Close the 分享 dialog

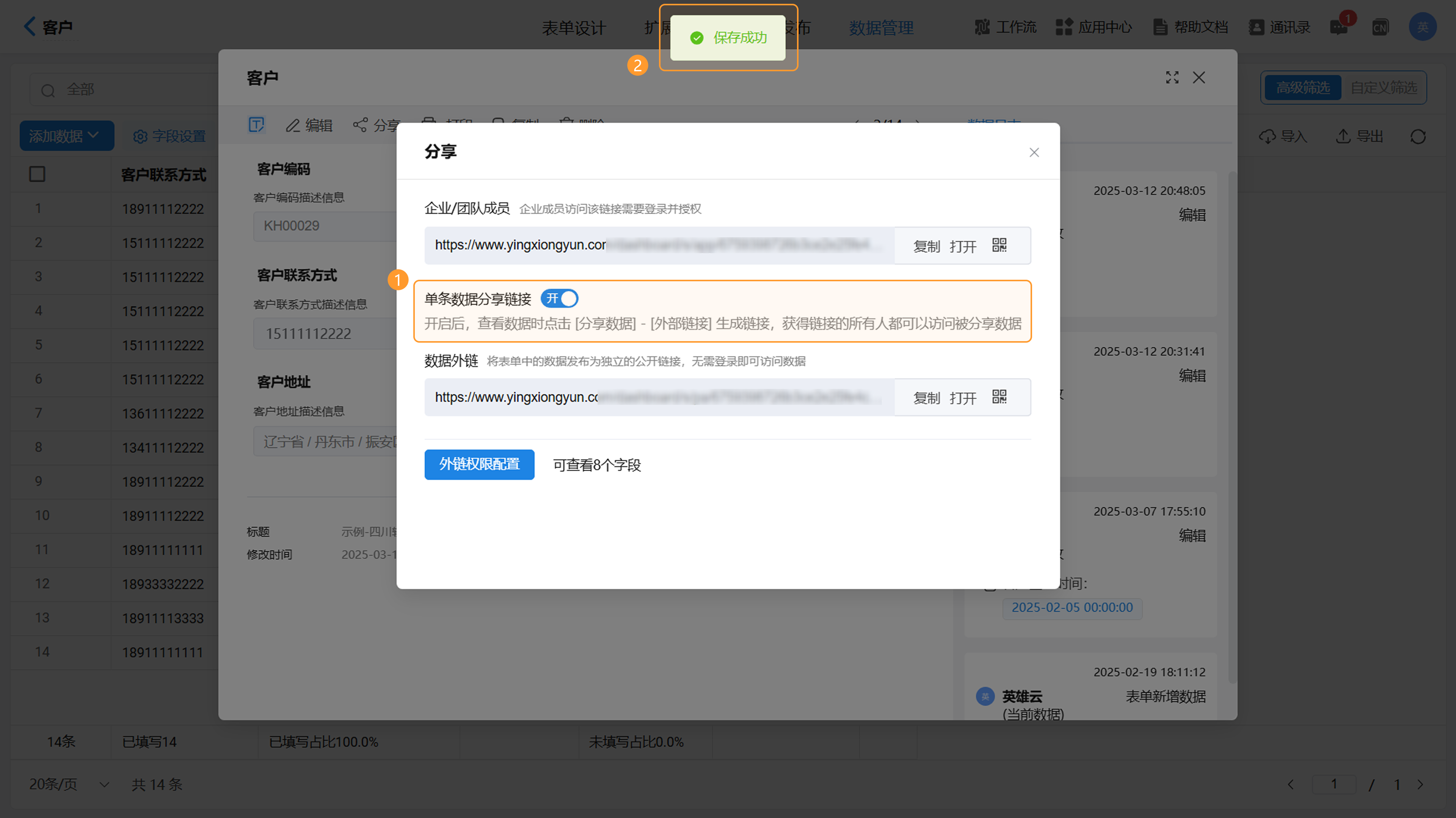(x=1034, y=152)
